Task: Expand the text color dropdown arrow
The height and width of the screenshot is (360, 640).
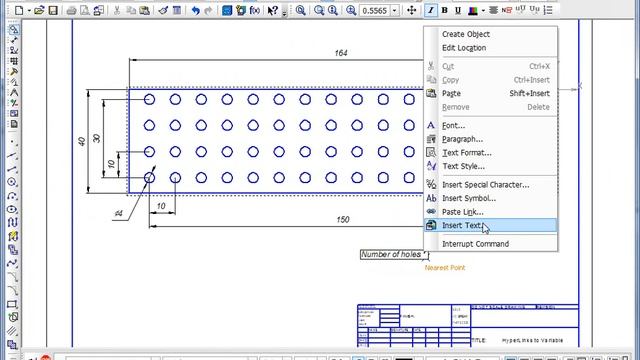Action: [x=483, y=11]
